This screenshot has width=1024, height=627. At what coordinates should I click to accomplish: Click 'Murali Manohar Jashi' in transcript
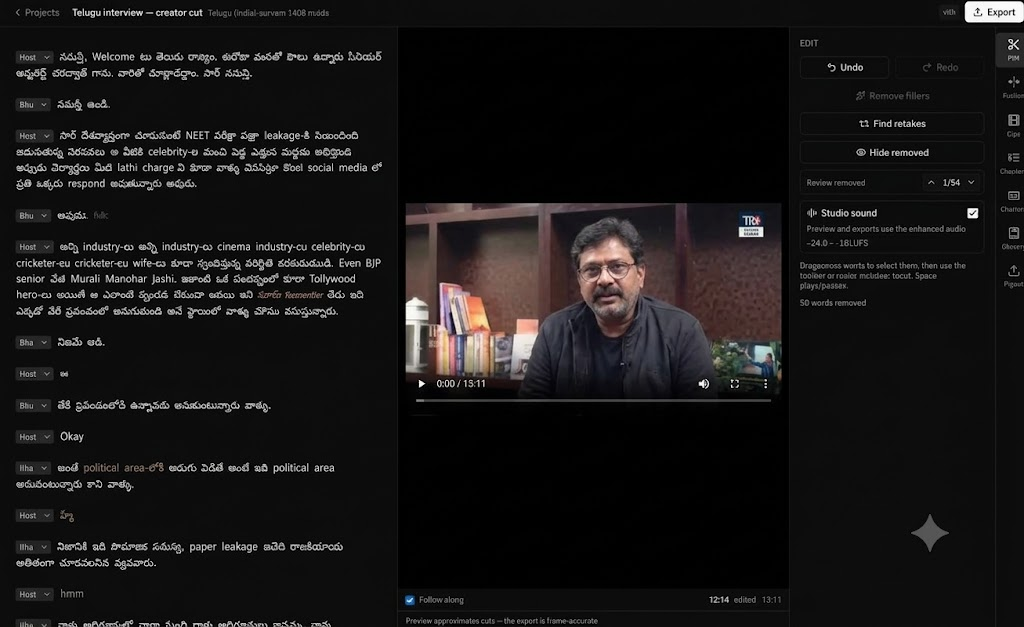coord(123,279)
